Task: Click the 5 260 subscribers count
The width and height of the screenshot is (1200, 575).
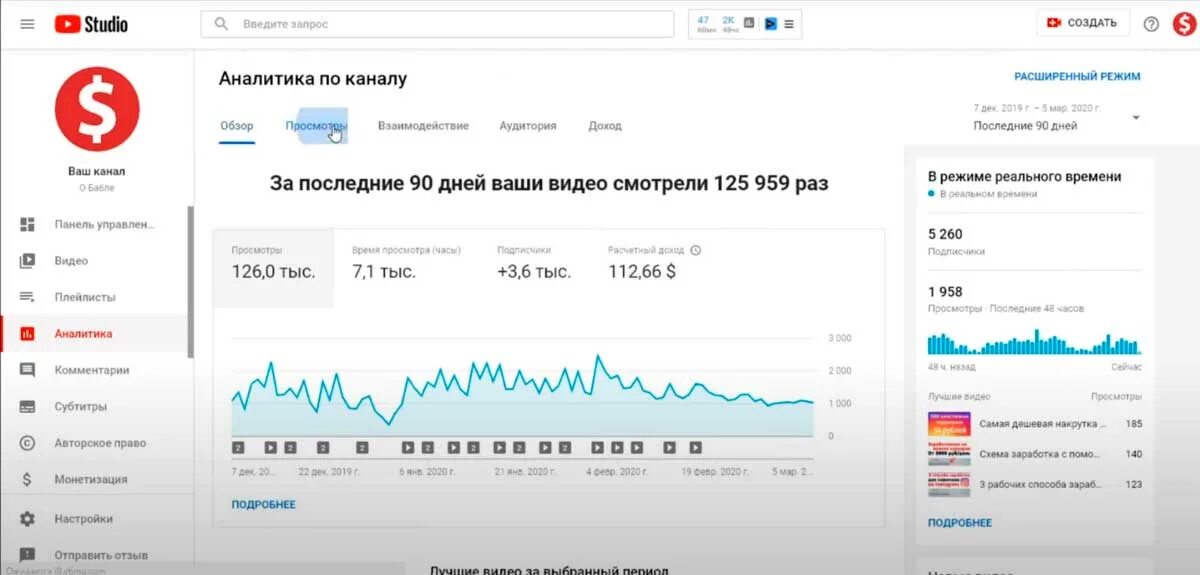Action: coord(945,234)
